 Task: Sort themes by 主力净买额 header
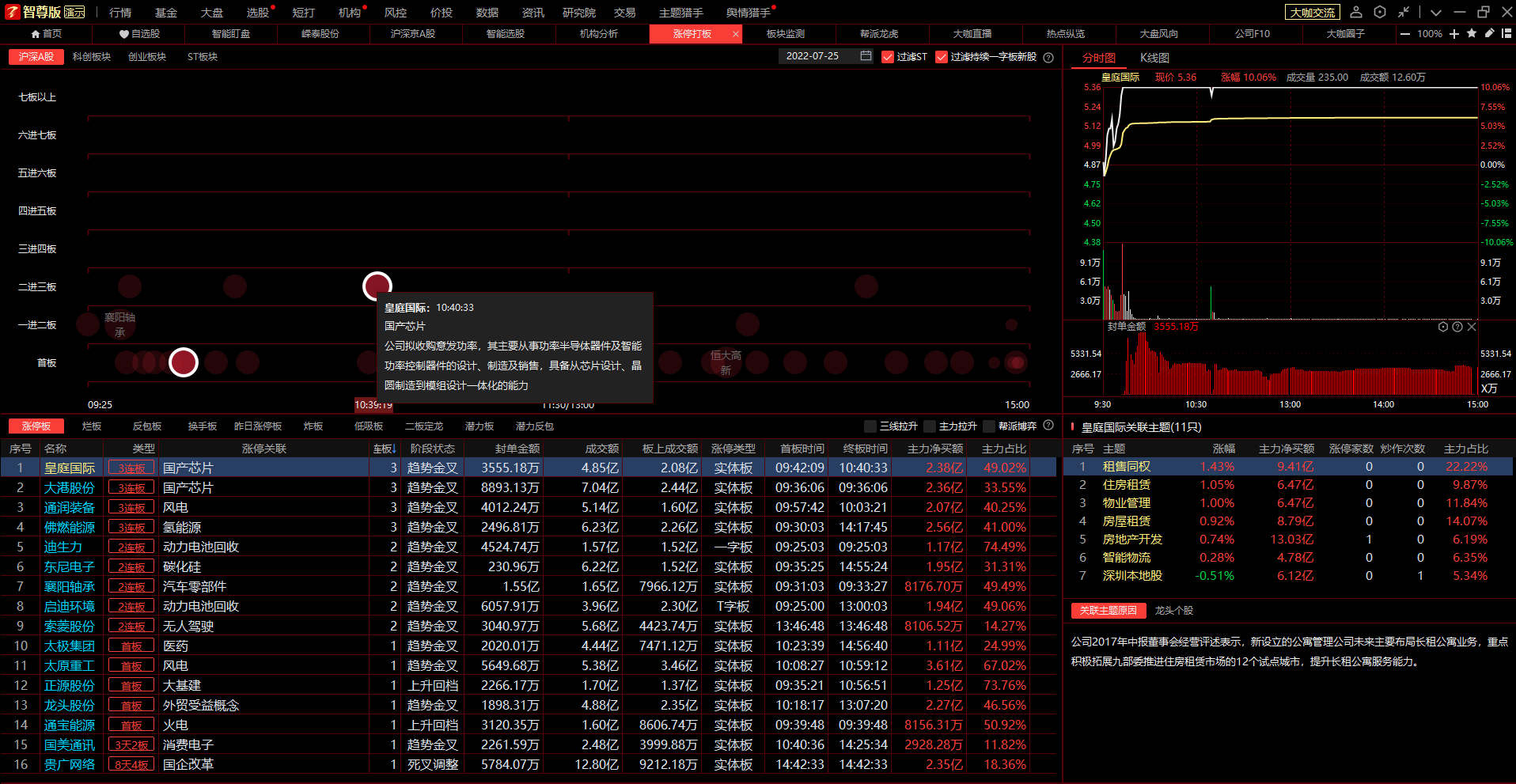click(x=1287, y=449)
